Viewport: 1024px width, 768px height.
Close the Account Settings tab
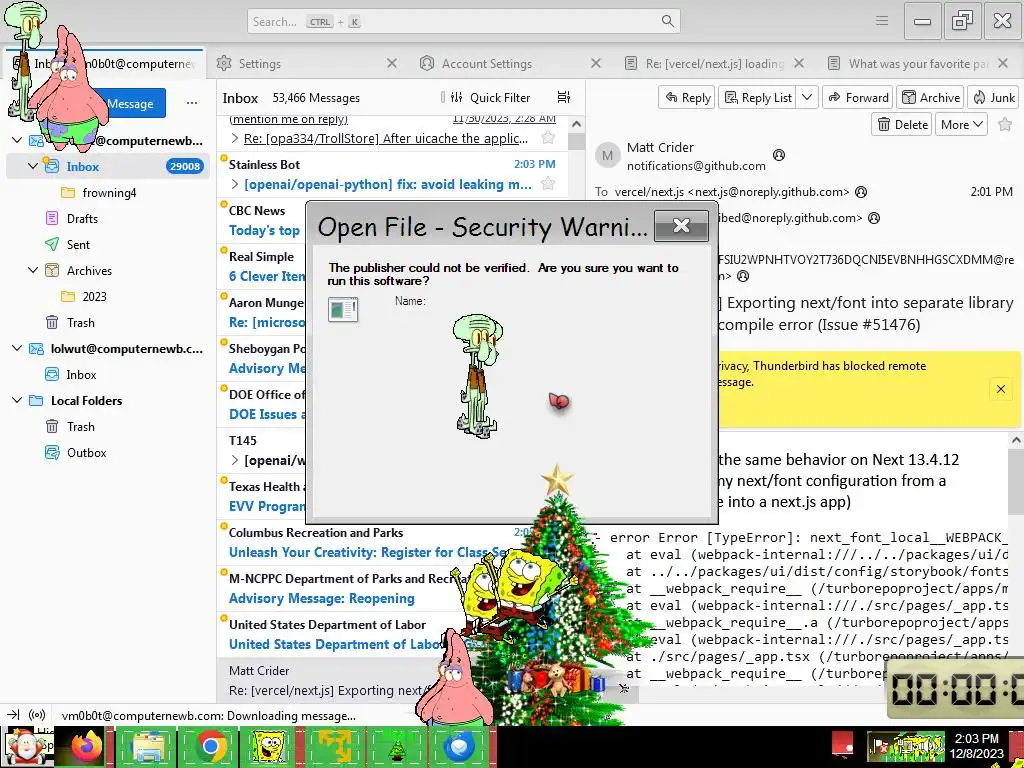click(596, 63)
